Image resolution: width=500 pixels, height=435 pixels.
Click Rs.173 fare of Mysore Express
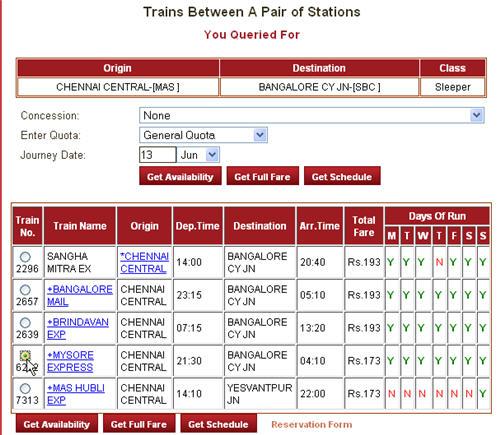[364, 361]
